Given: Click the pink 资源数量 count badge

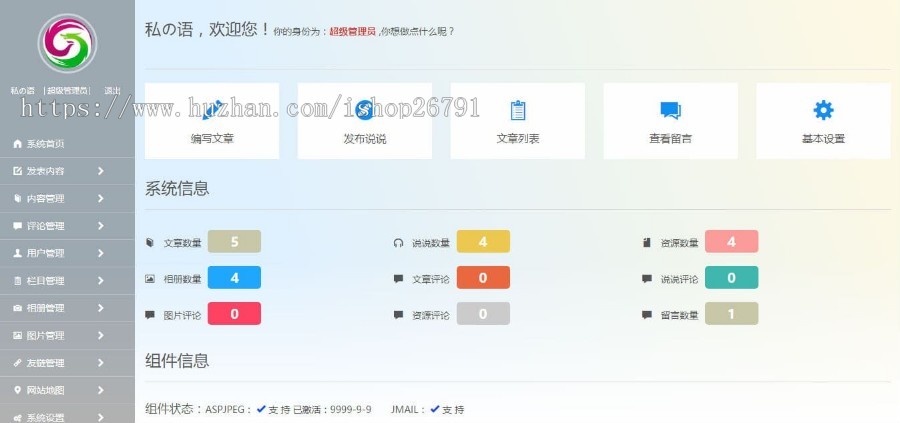Looking at the screenshot, I should (731, 242).
